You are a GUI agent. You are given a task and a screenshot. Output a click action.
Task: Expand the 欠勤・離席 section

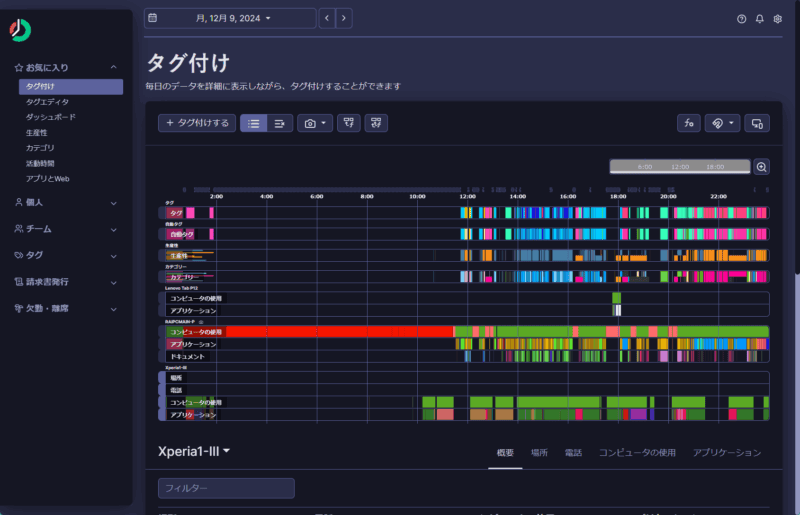pos(113,309)
